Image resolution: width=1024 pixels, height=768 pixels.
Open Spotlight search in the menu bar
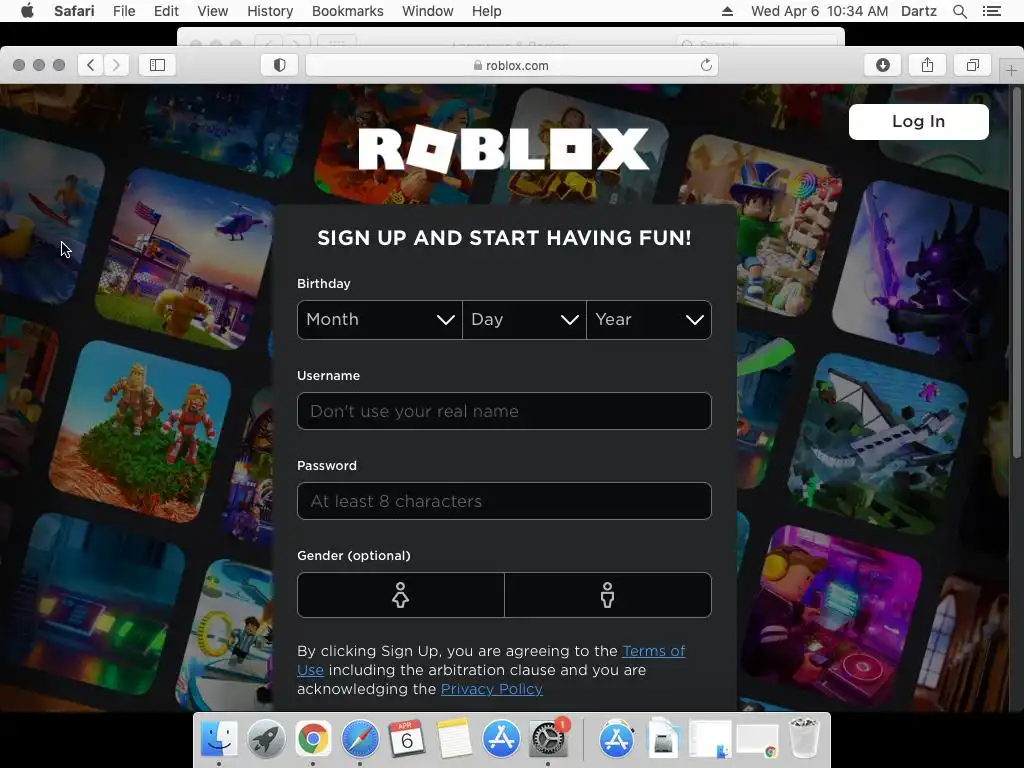[x=960, y=11]
